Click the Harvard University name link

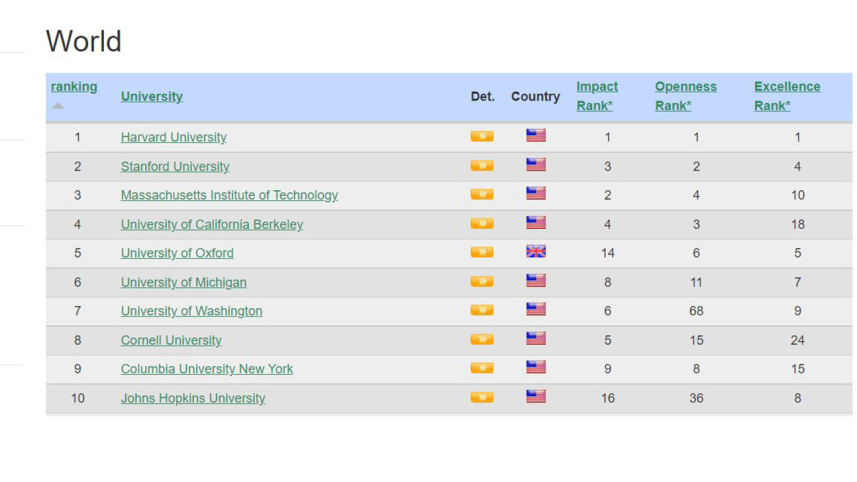coord(173,137)
